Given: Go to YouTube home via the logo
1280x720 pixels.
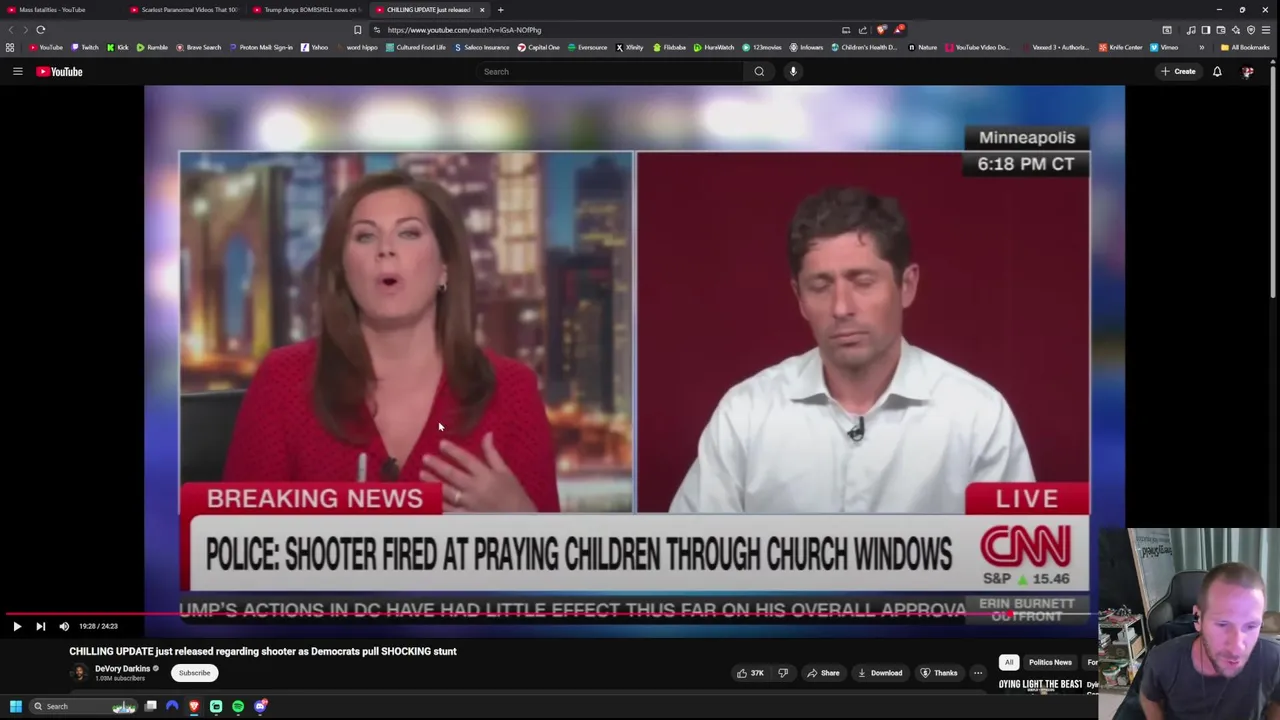Looking at the screenshot, I should [x=59, y=71].
